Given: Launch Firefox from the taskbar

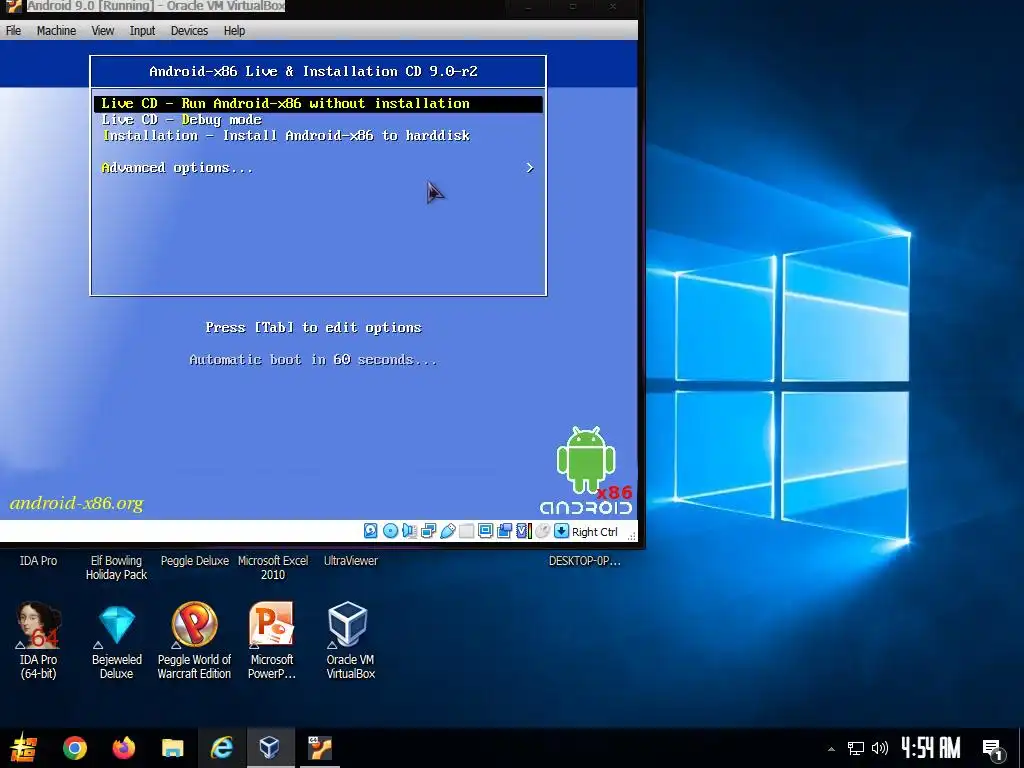Looking at the screenshot, I should point(123,748).
